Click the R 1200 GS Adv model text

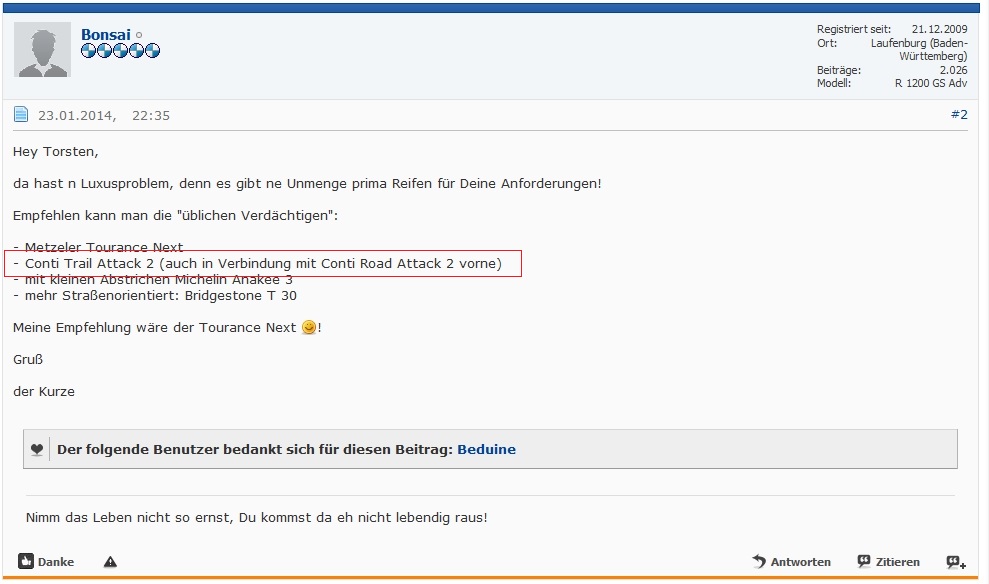pos(930,84)
